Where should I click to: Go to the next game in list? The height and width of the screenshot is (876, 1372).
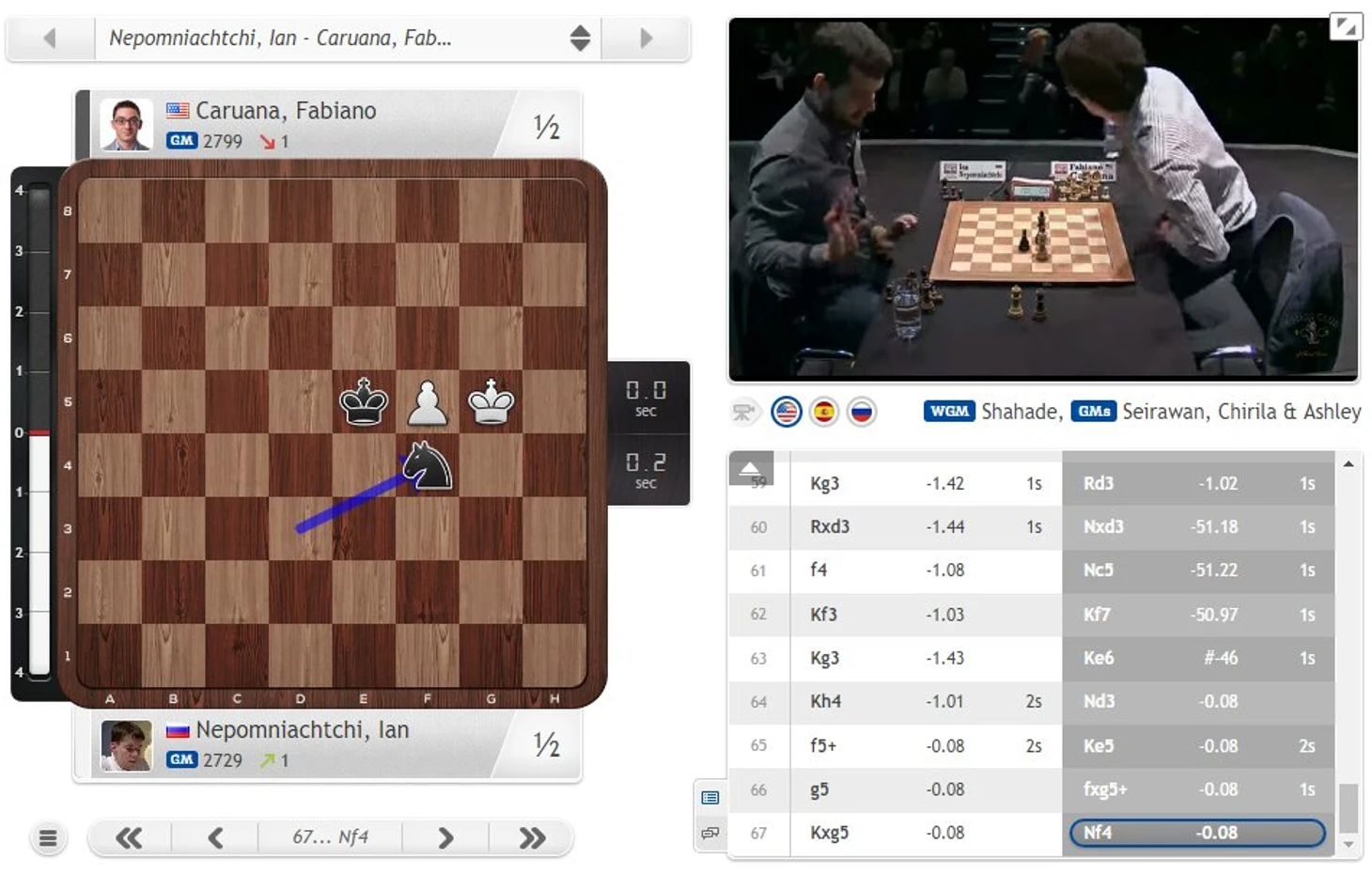[646, 39]
